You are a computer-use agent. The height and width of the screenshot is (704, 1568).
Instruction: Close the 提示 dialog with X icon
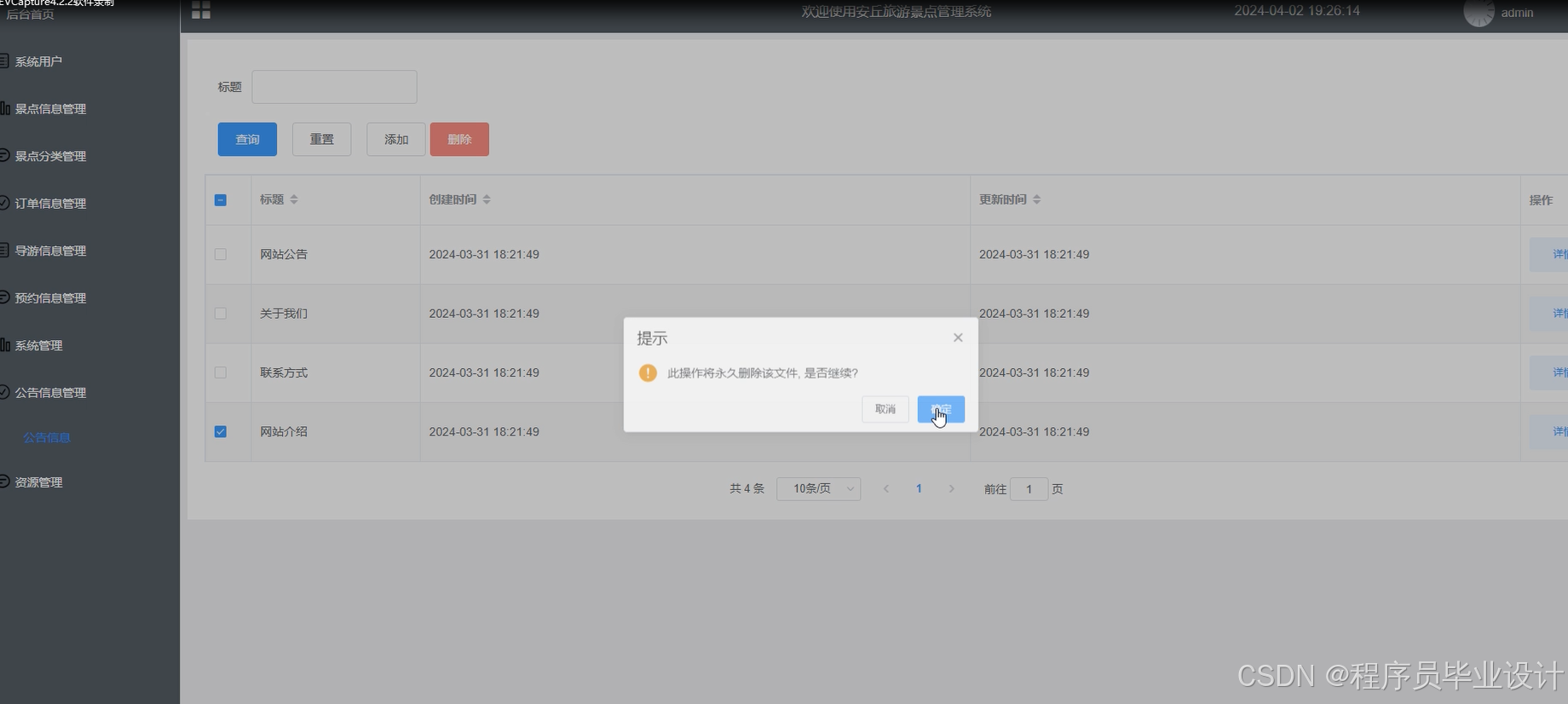[958, 338]
